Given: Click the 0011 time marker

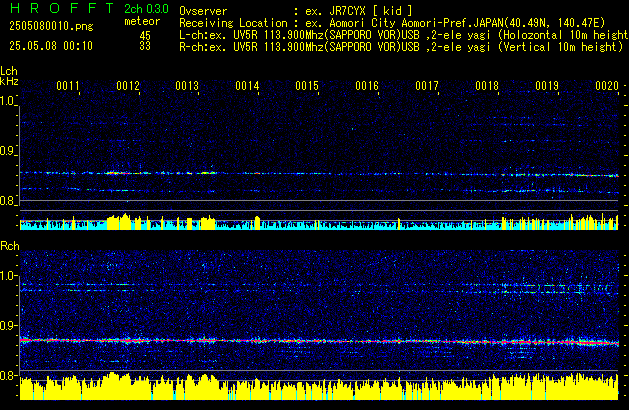Looking at the screenshot, I should [x=68, y=86].
